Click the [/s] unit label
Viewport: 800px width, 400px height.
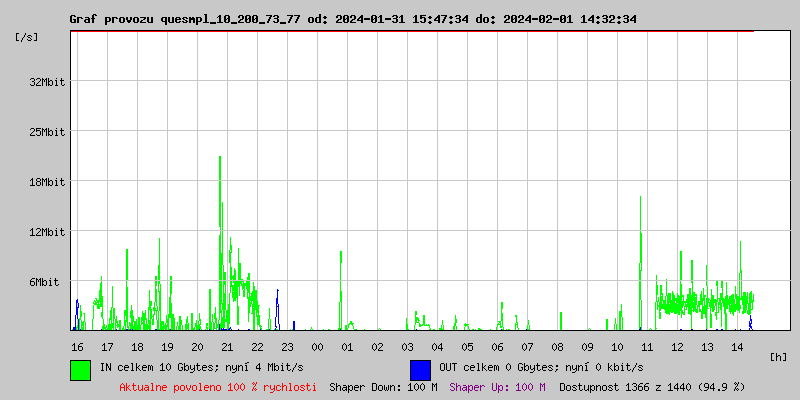[x=27, y=37]
